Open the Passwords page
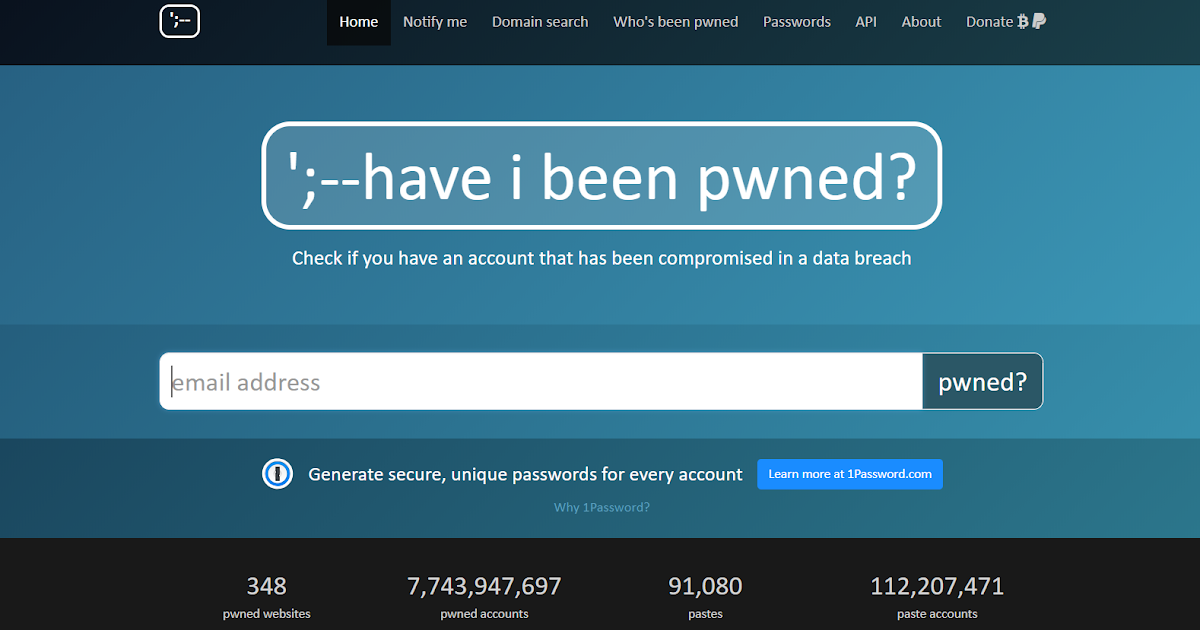Image resolution: width=1200 pixels, height=630 pixels. [797, 21]
